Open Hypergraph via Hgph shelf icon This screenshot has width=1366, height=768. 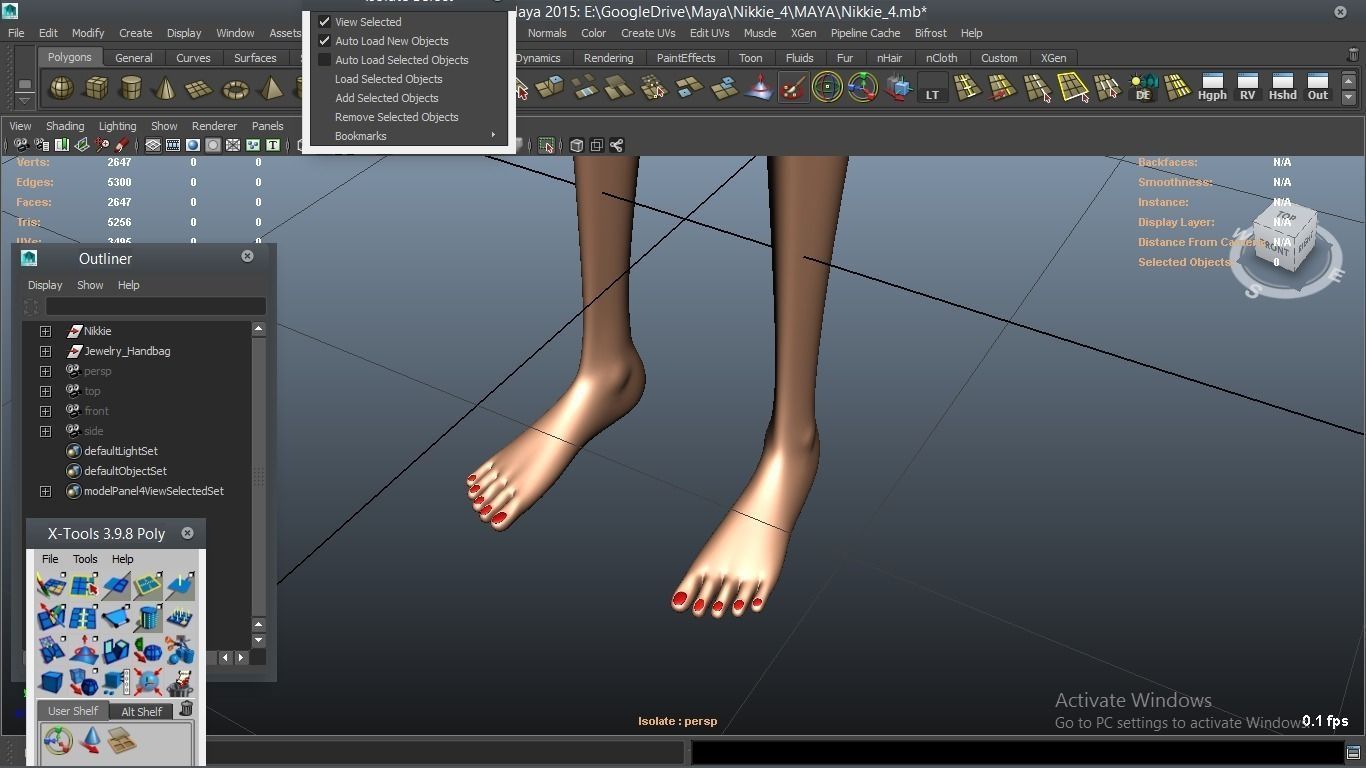1212,88
